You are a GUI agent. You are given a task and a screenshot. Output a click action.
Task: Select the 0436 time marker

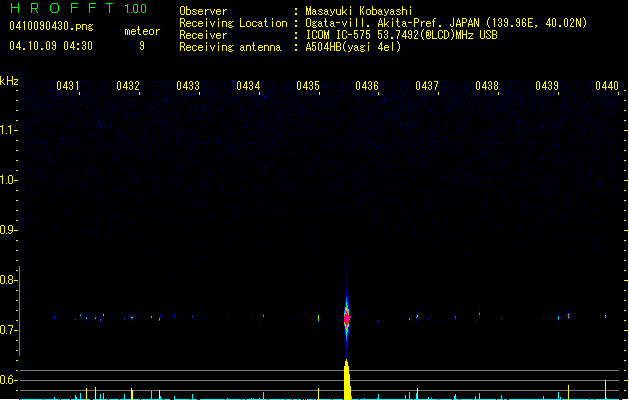click(x=367, y=86)
